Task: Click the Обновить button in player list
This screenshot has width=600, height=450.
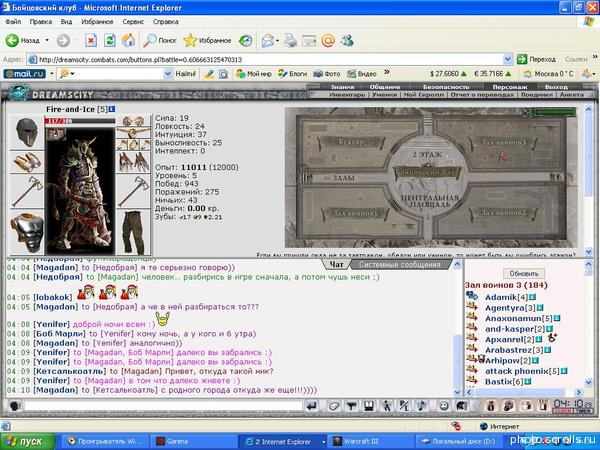Action: [x=524, y=274]
